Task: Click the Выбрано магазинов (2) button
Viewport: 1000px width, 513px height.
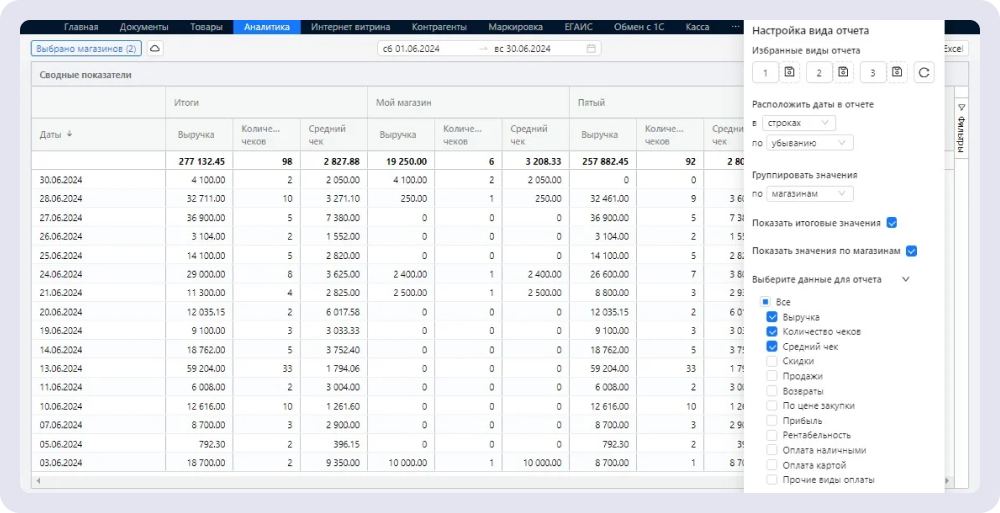Action: pyautogui.click(x=86, y=48)
